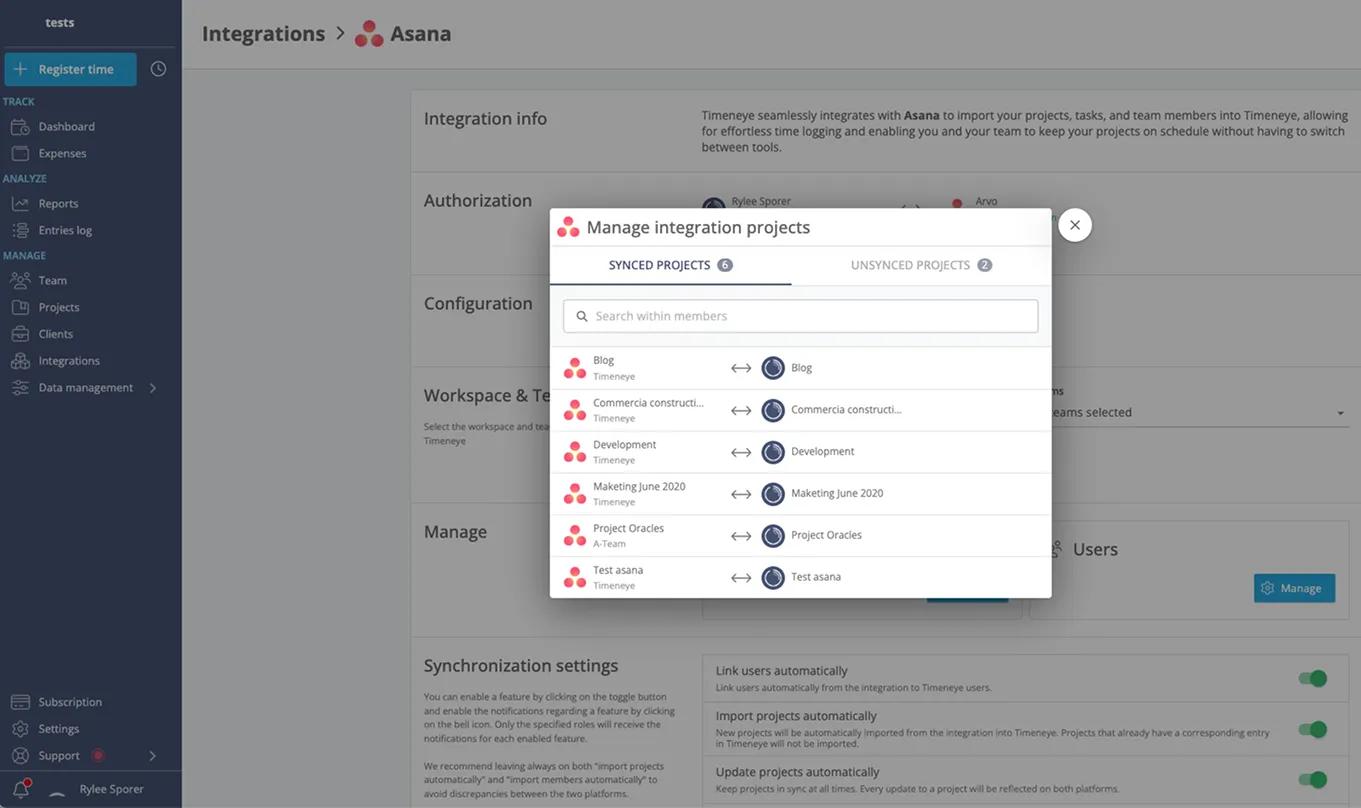Click the sync arrow for Test asana
Image resolution: width=1361 pixels, height=808 pixels.
tap(741, 578)
